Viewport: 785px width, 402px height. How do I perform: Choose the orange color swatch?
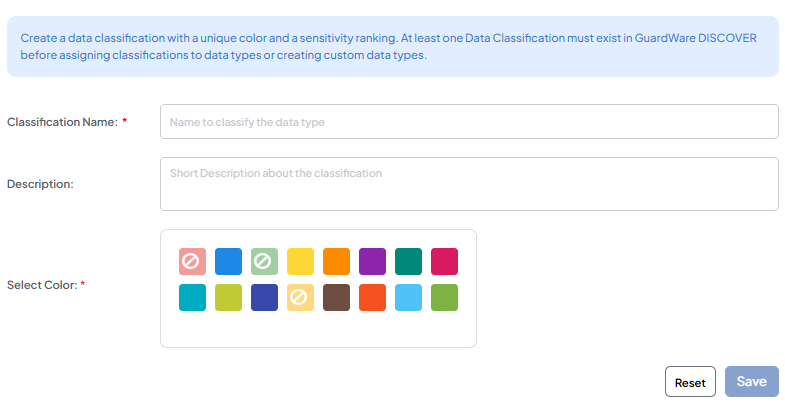click(x=336, y=261)
